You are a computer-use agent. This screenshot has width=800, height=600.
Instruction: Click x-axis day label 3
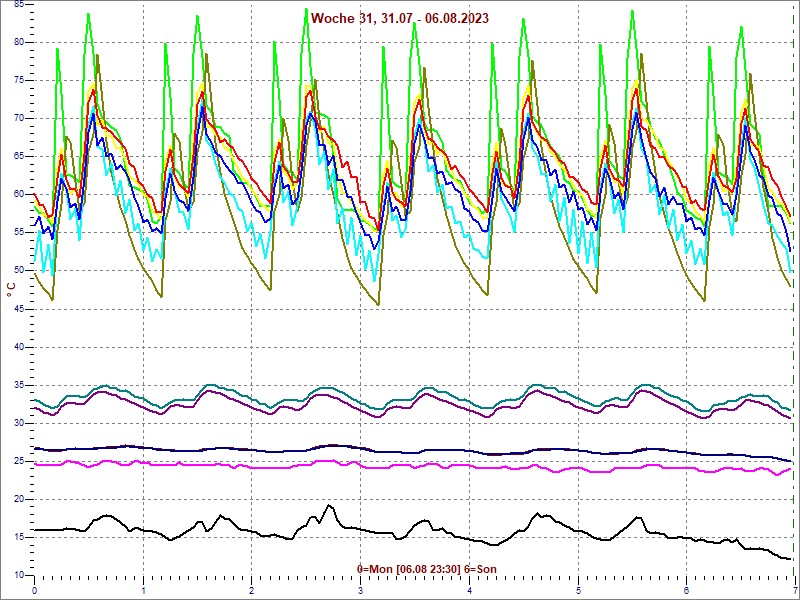(x=361, y=591)
